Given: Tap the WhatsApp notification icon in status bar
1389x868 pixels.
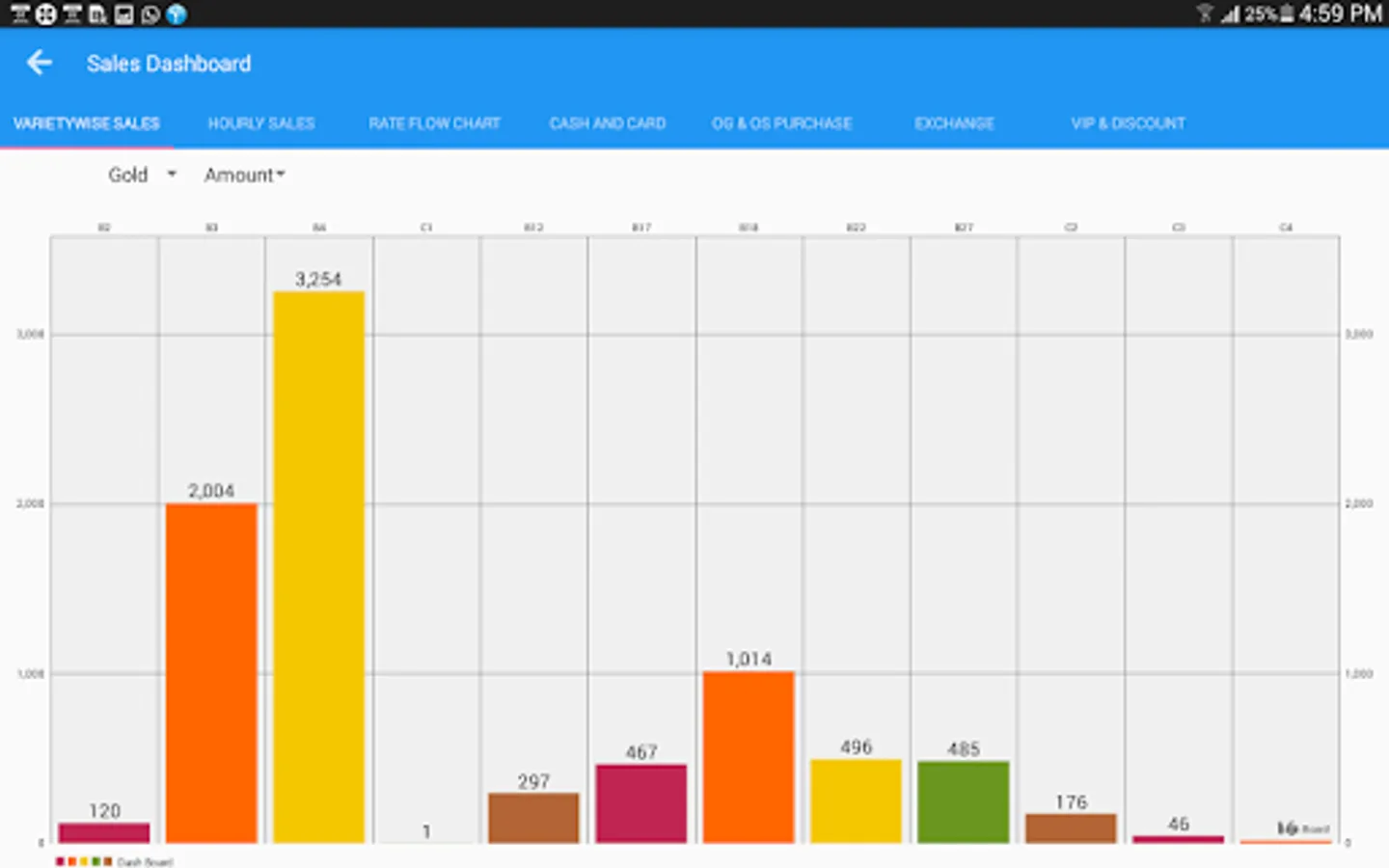Looking at the screenshot, I should (x=150, y=14).
